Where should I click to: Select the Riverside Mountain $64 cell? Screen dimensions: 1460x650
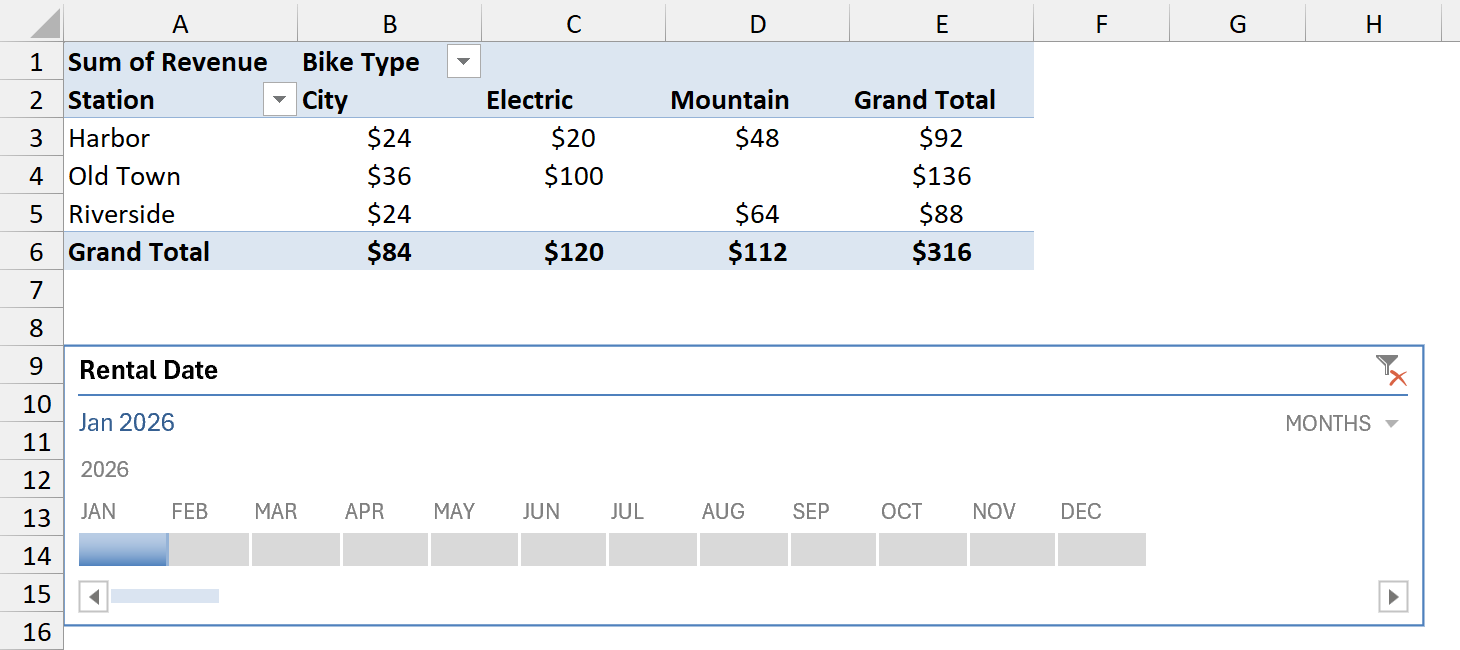[x=758, y=214]
